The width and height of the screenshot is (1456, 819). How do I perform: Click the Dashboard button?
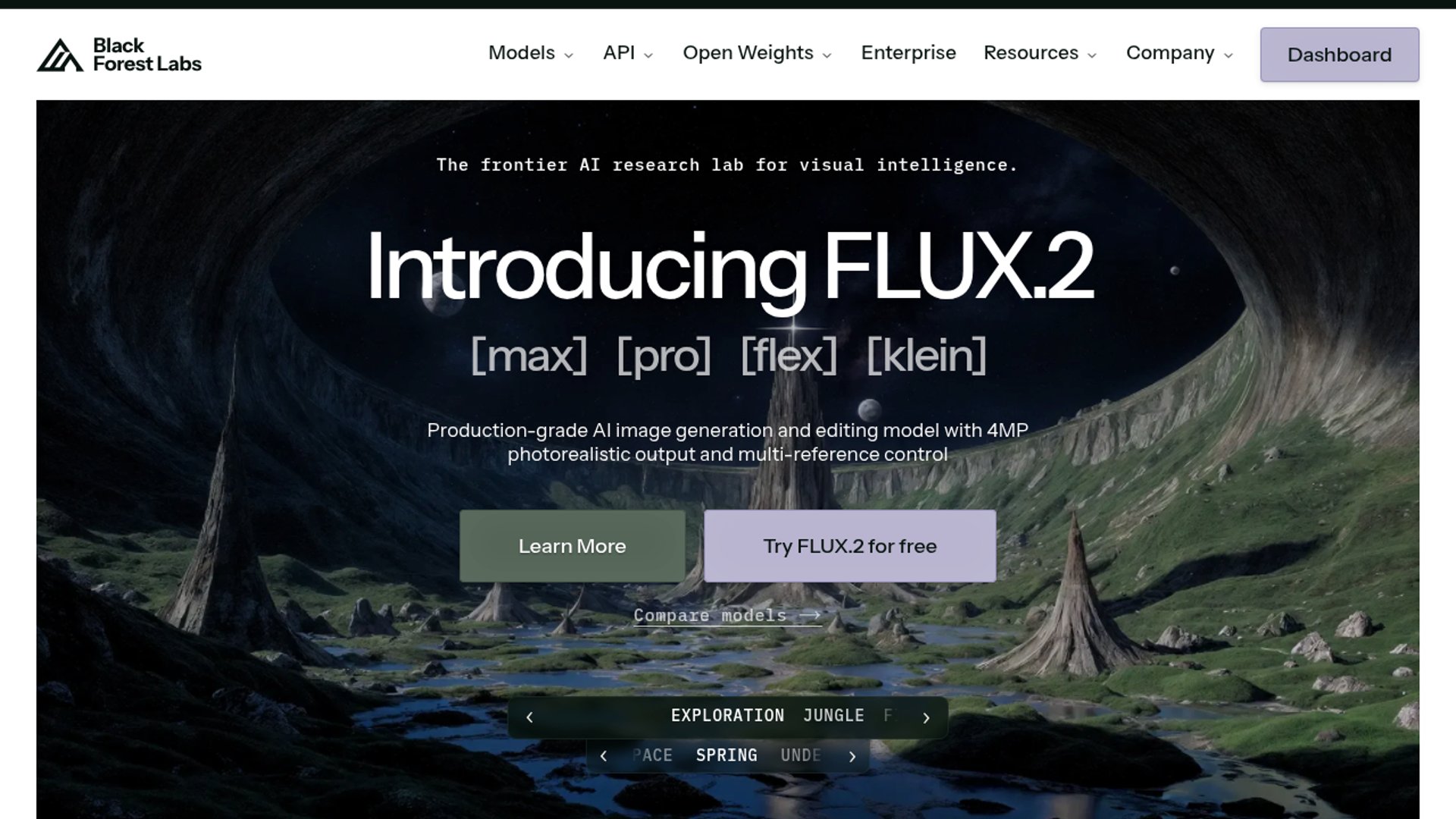pyautogui.click(x=1339, y=55)
